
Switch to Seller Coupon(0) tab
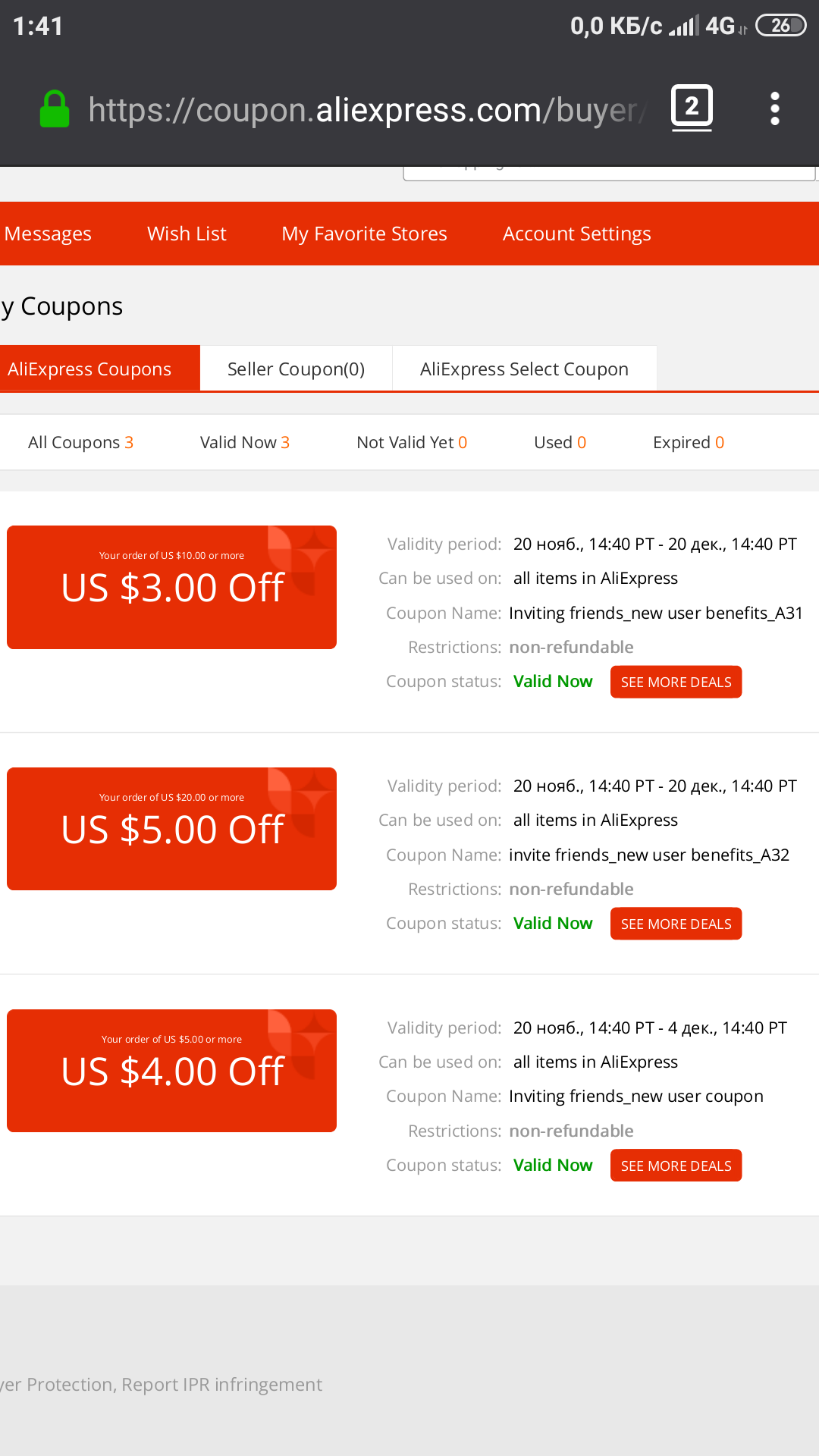coord(296,369)
